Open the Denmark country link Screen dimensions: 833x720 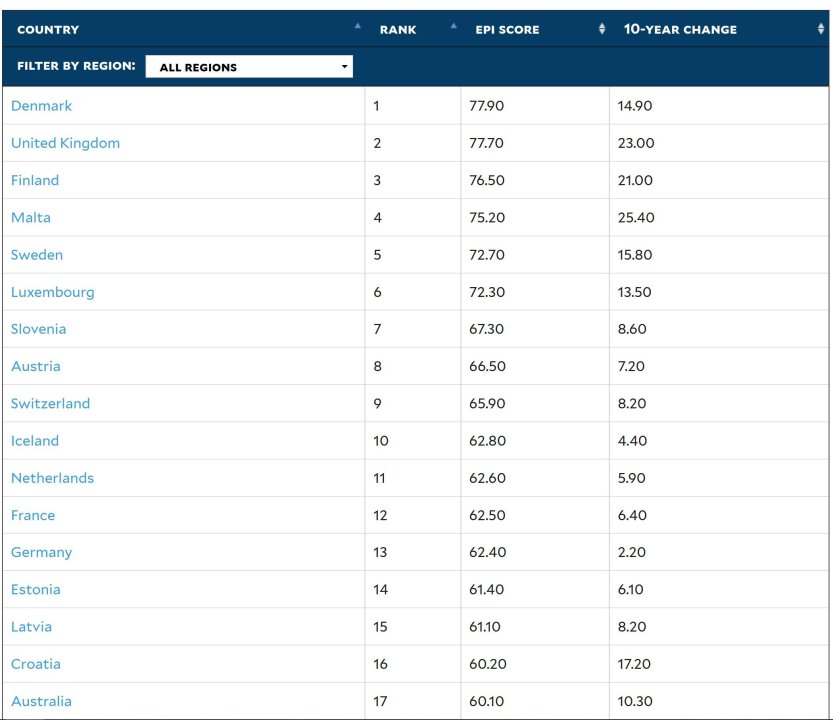click(x=42, y=106)
